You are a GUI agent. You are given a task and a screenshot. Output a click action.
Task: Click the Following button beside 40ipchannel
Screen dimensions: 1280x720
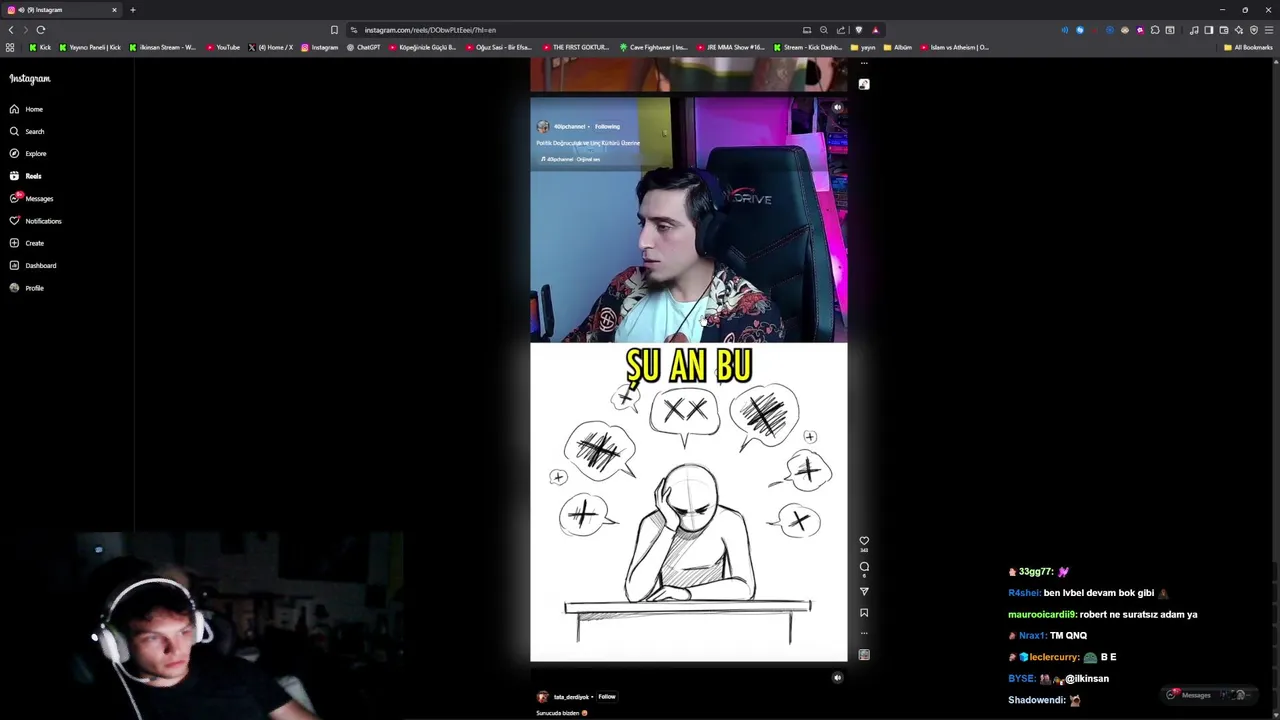[607, 127]
